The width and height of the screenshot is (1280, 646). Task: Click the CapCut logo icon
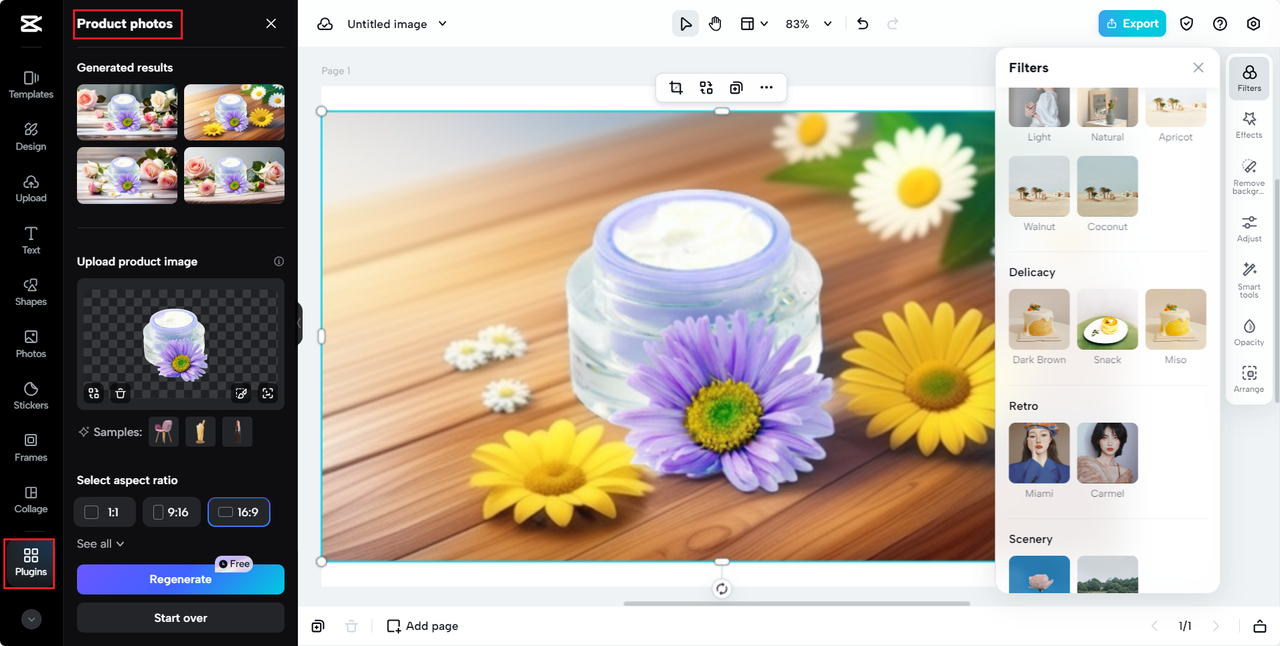coord(30,24)
